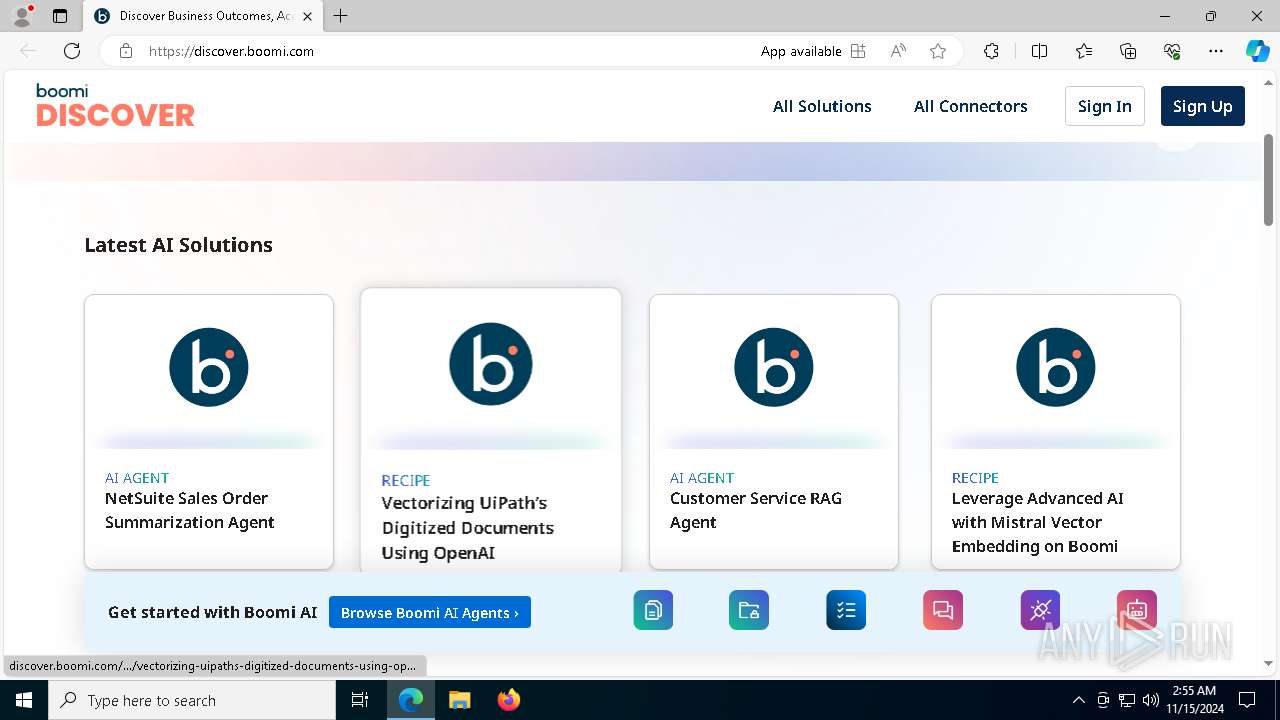Open Browser essentials heart icon

pyautogui.click(x=1172, y=51)
